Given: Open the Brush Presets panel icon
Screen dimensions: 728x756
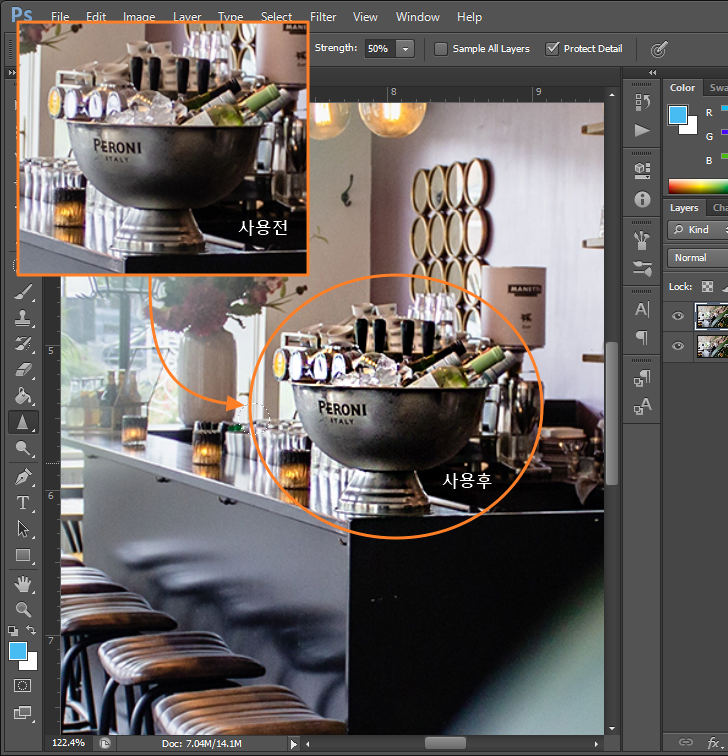Looking at the screenshot, I should [x=642, y=240].
